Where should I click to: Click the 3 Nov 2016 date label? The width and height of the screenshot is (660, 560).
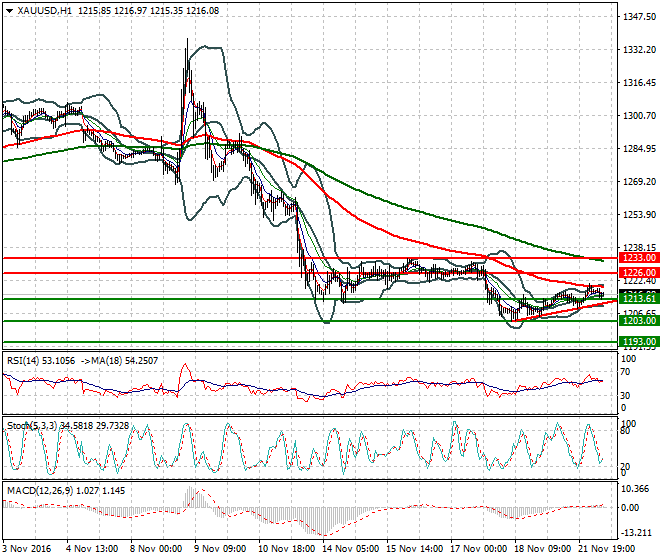pos(27,549)
